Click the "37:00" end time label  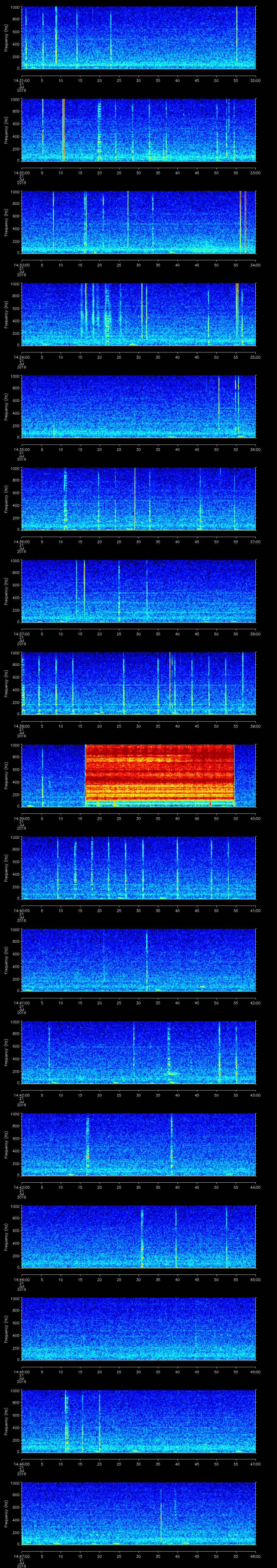tap(255, 542)
